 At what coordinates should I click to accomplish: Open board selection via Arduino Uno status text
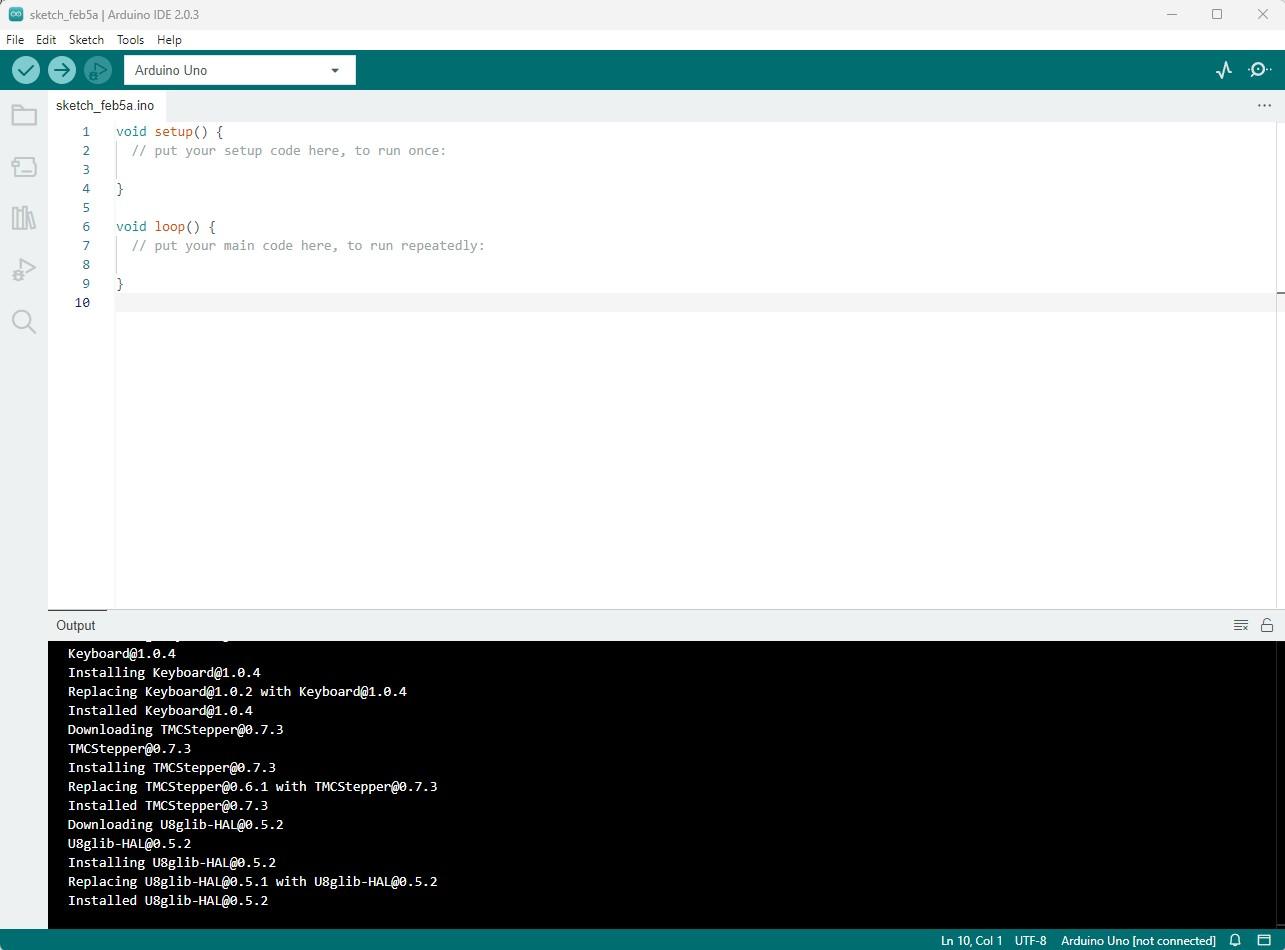click(1138, 941)
